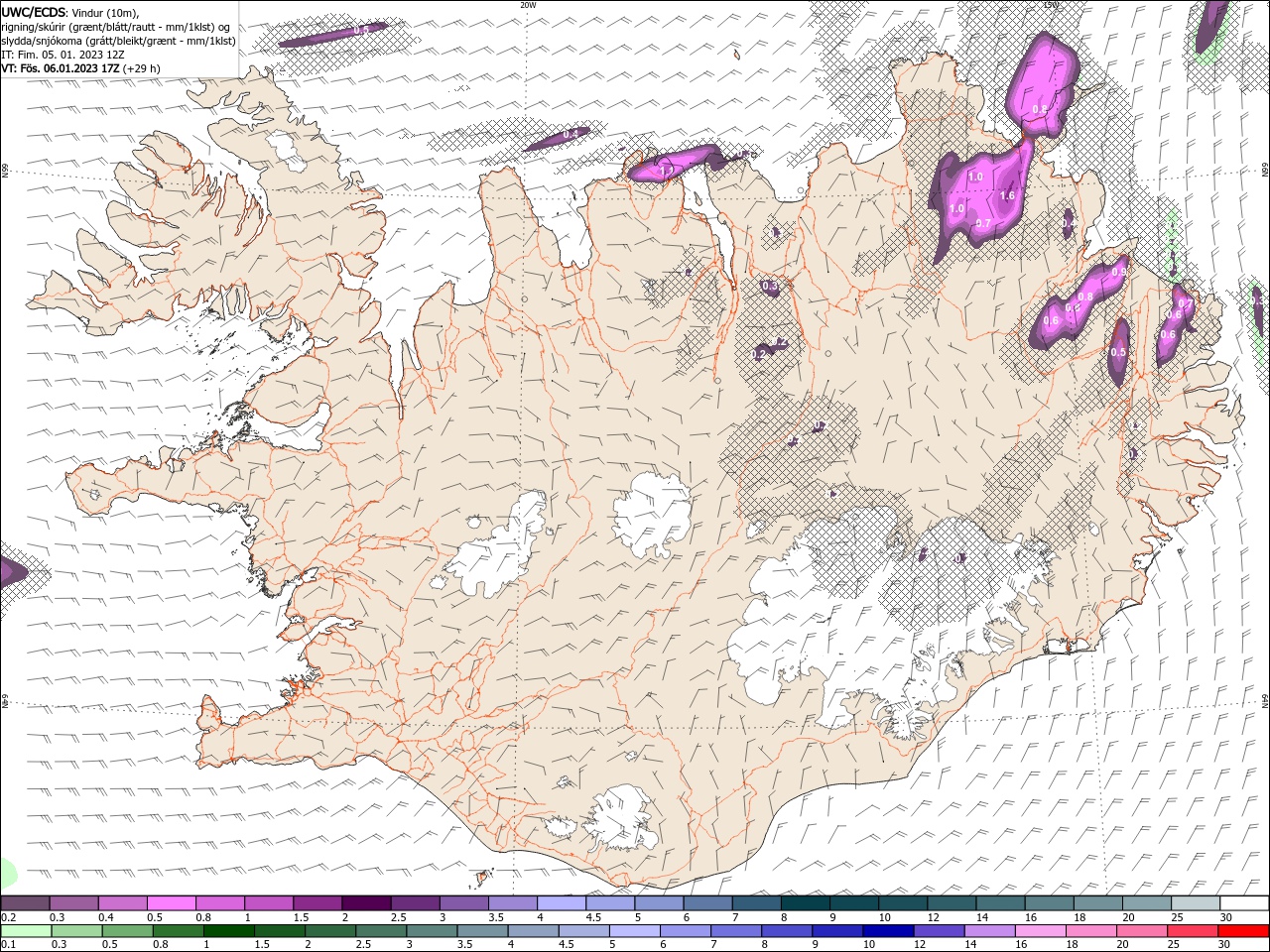1270x952 pixels.
Task: Select the medium green swatch labeled 0.5 in the lower legend row
Action: 127,931
